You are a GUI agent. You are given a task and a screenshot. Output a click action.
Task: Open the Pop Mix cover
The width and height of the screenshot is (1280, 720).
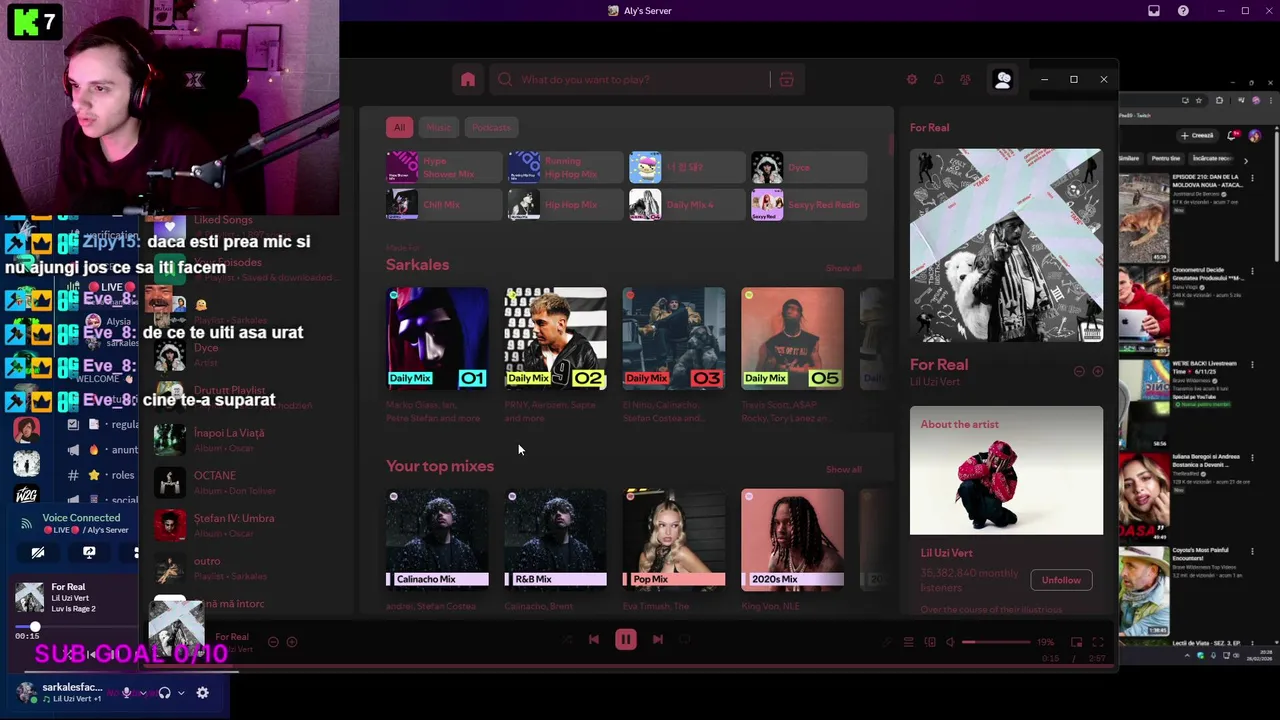point(674,538)
